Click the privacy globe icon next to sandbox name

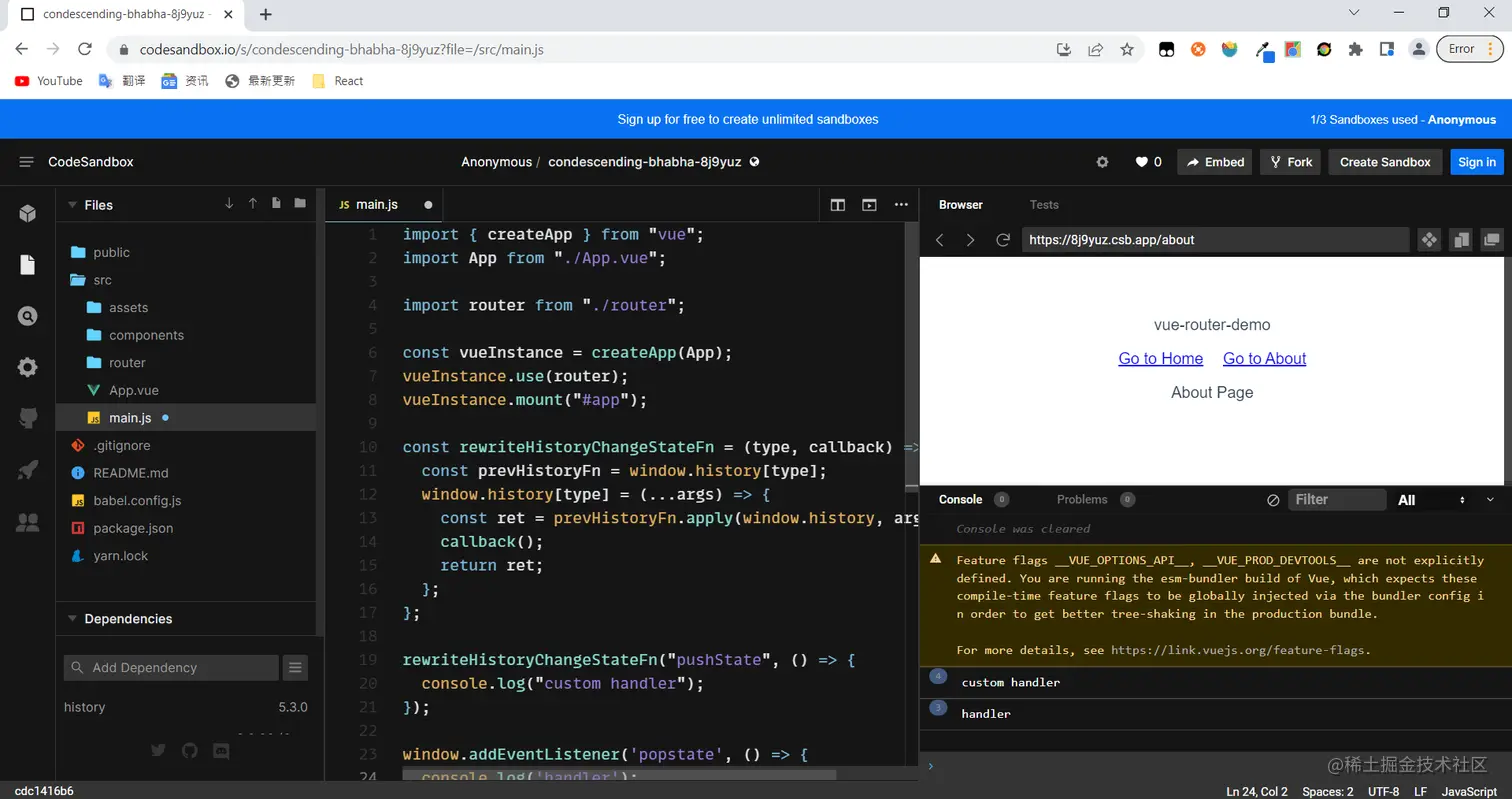tap(755, 162)
